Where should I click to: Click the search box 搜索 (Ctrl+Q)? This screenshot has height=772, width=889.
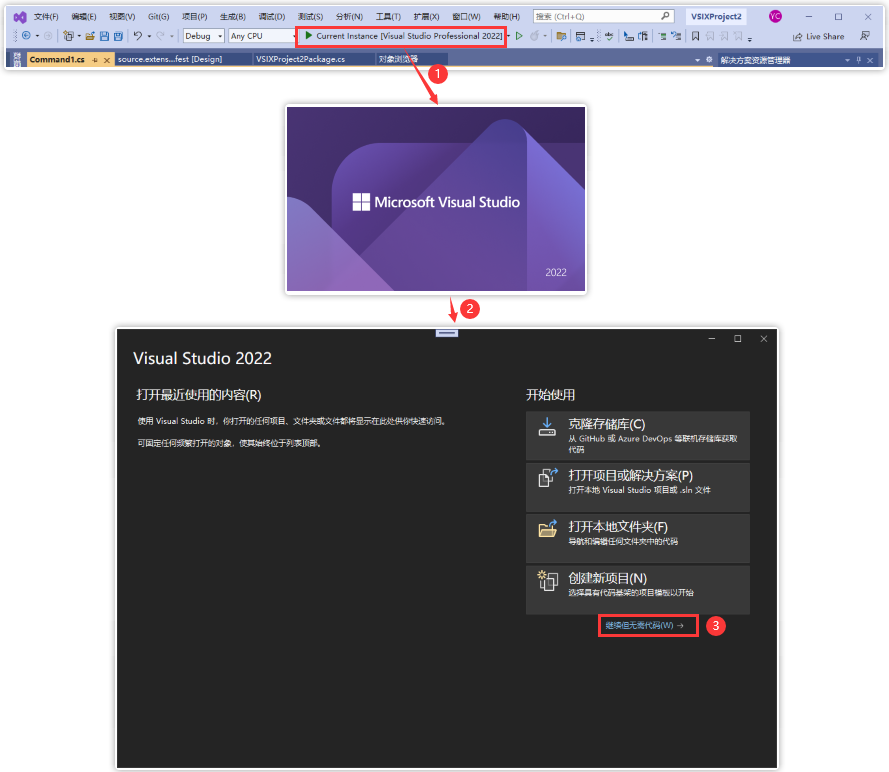(x=603, y=16)
